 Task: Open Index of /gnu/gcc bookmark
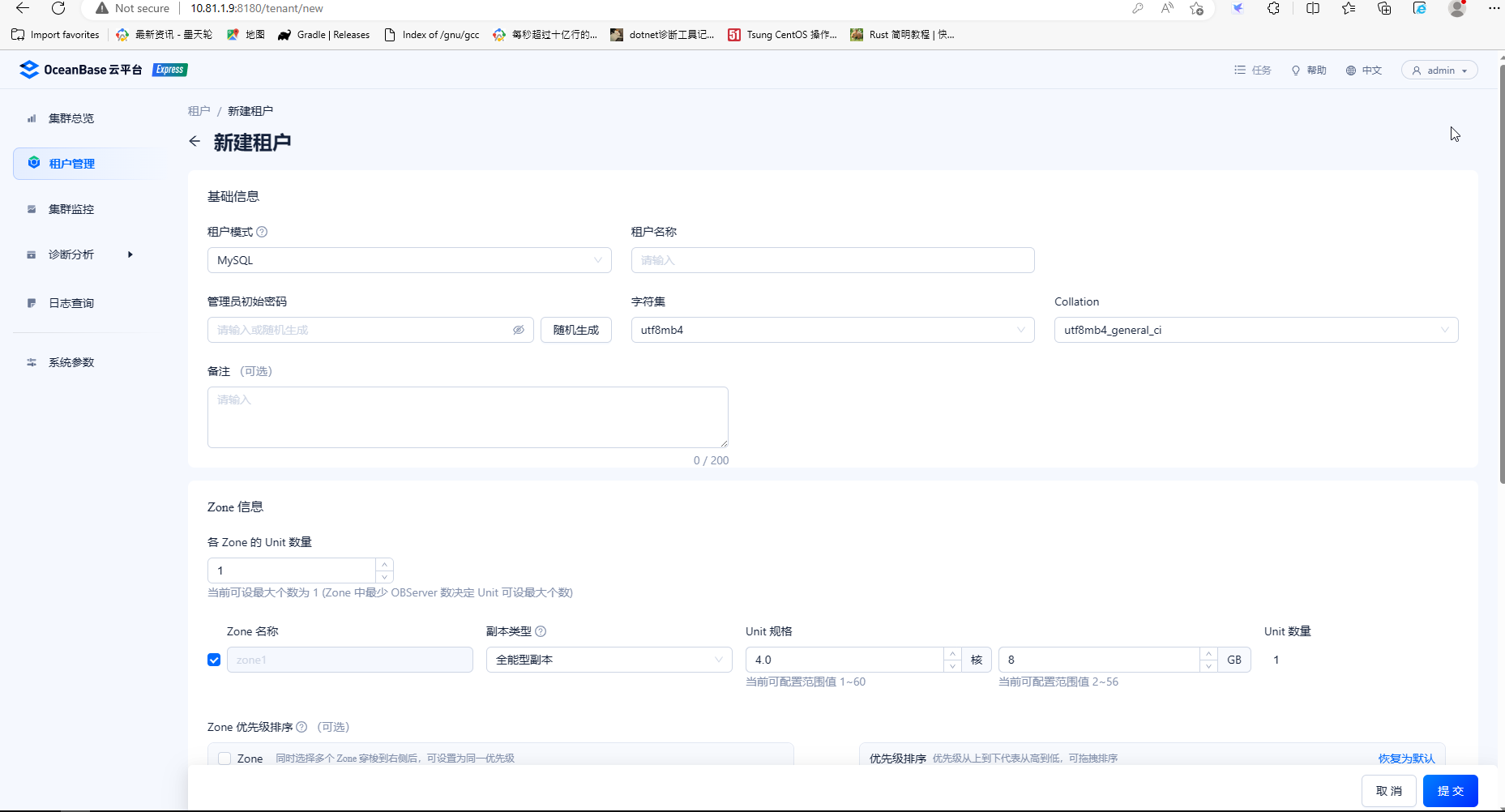431,35
